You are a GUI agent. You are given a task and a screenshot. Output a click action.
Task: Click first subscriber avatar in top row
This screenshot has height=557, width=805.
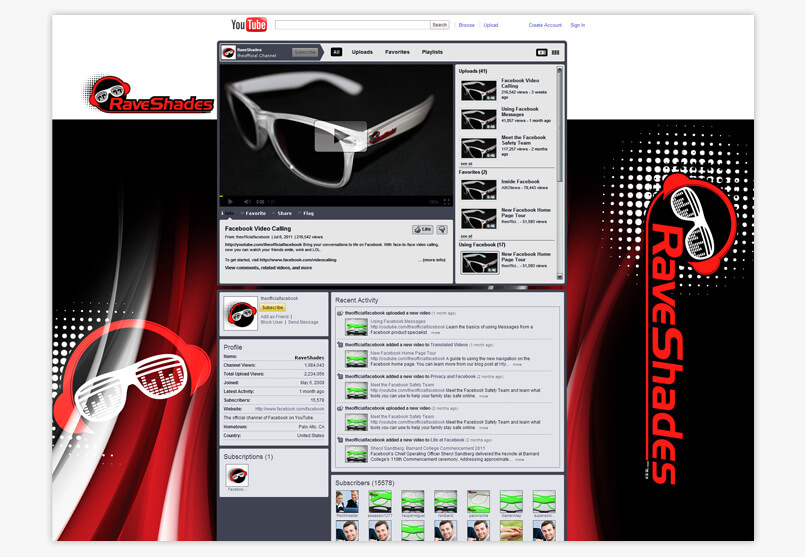point(347,502)
